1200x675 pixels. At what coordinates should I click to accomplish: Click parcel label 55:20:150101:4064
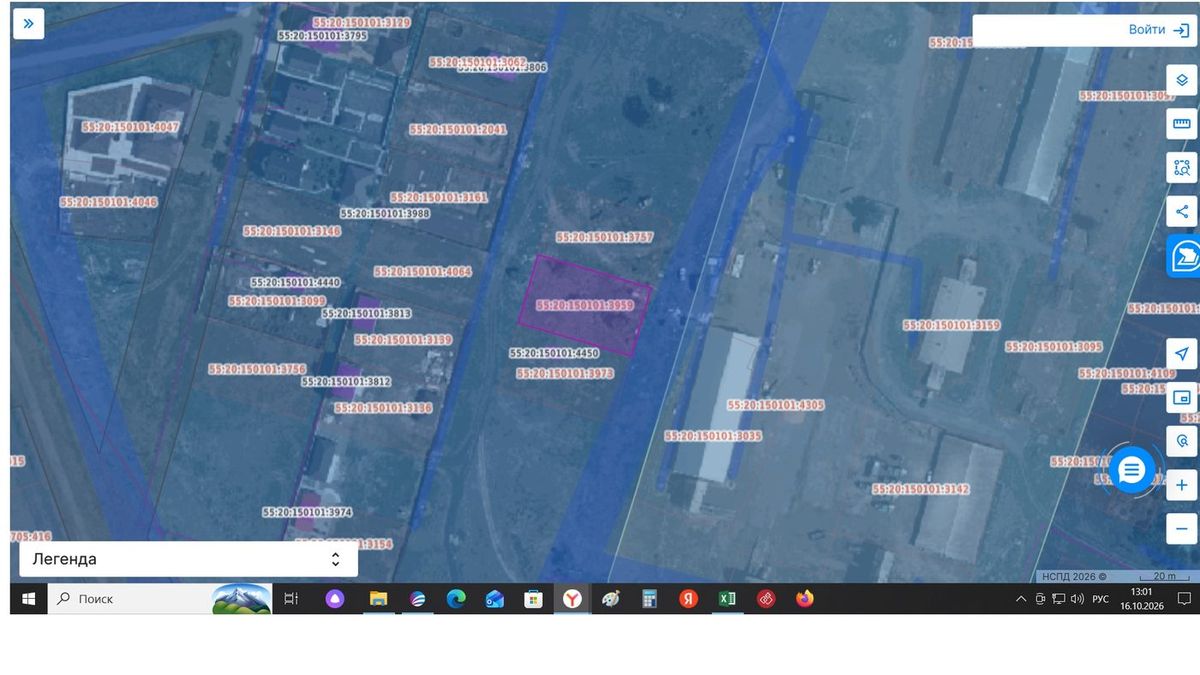pos(422,272)
